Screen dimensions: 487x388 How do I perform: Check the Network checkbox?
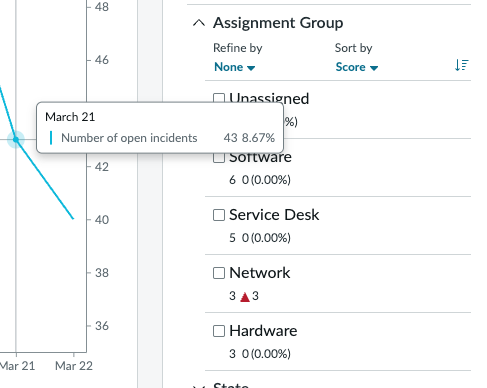[x=219, y=273]
